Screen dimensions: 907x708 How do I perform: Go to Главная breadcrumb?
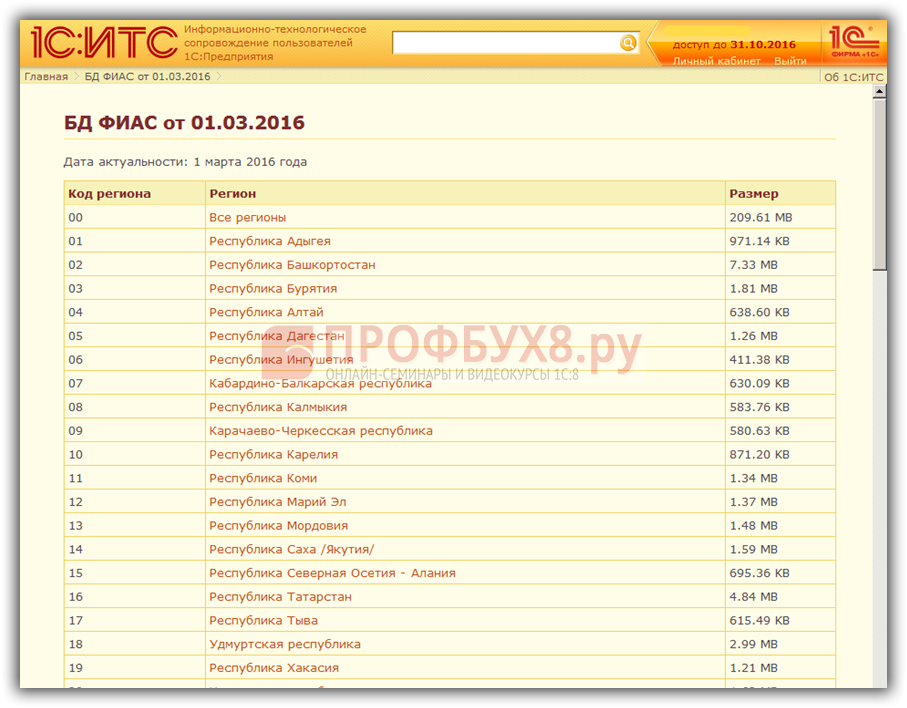point(46,77)
